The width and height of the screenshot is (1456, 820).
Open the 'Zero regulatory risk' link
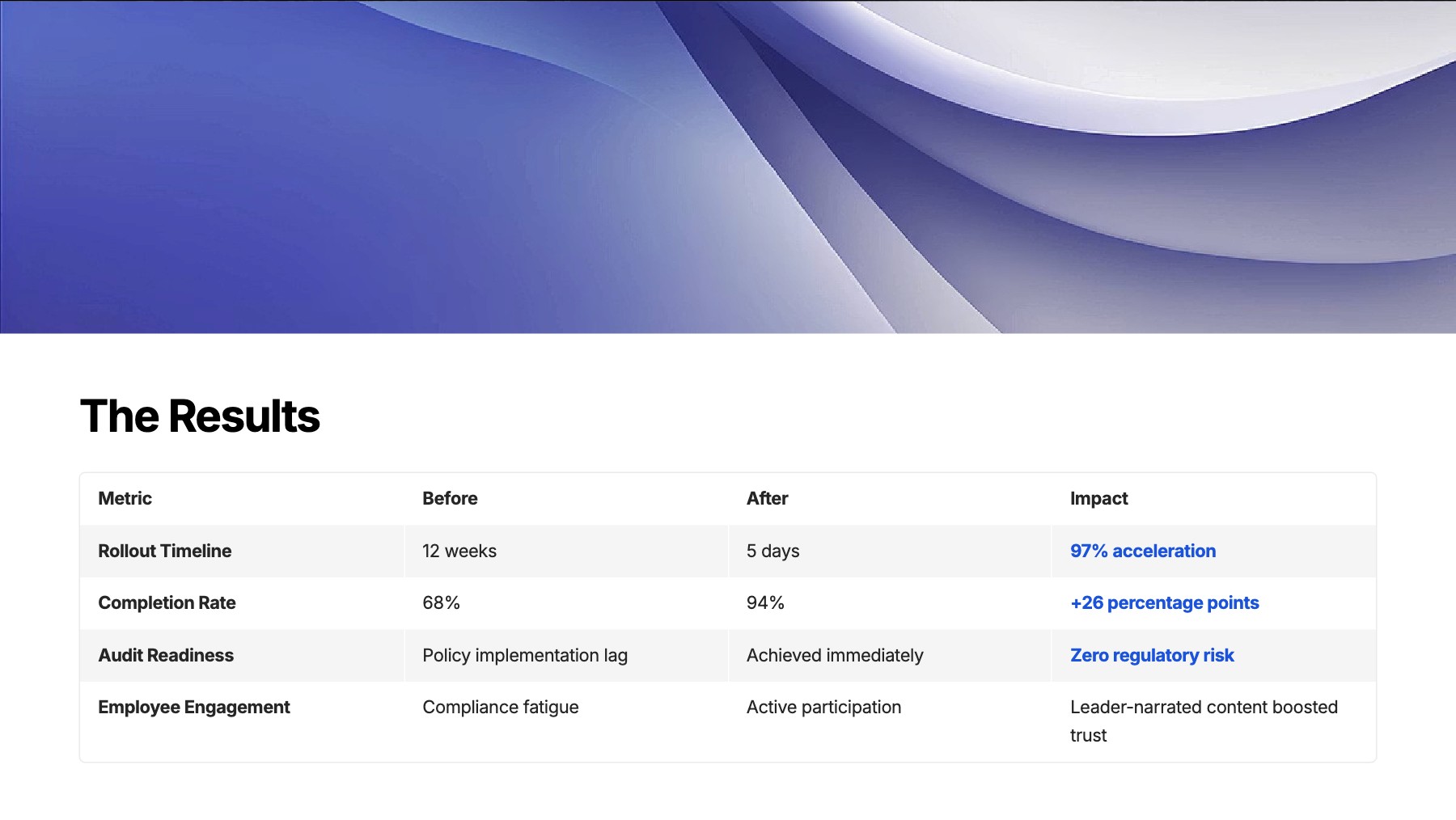[1152, 656]
